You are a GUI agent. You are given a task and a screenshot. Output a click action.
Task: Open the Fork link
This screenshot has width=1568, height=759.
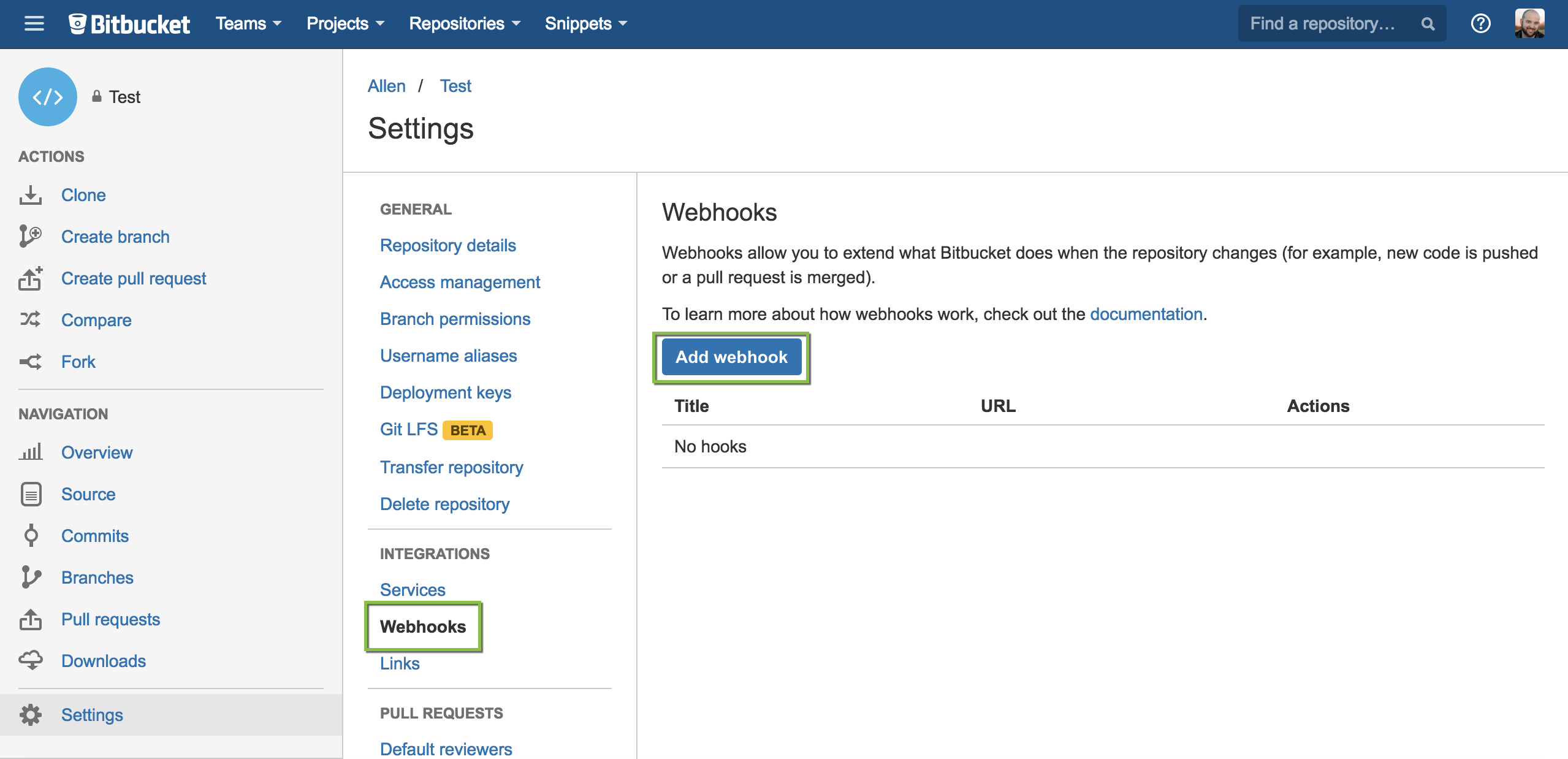78,362
